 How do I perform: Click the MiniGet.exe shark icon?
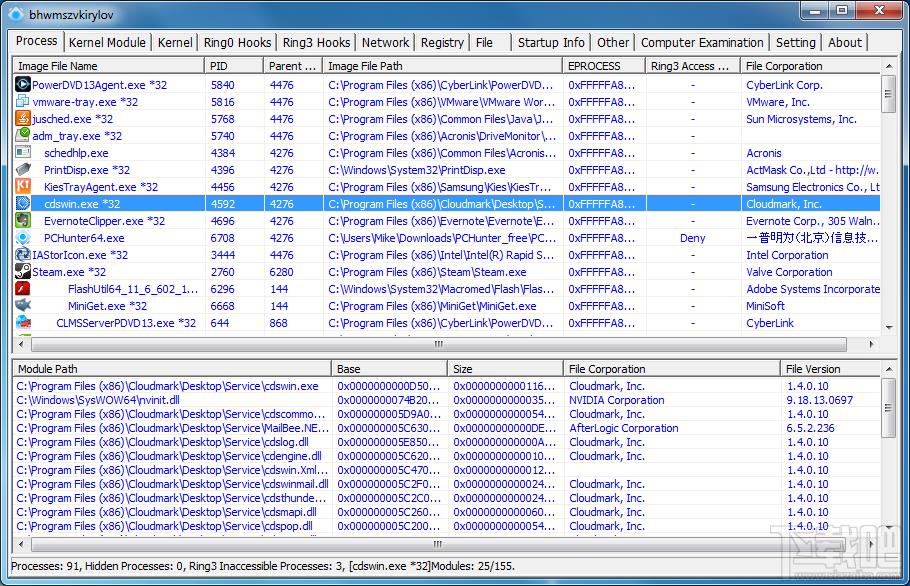pos(23,305)
